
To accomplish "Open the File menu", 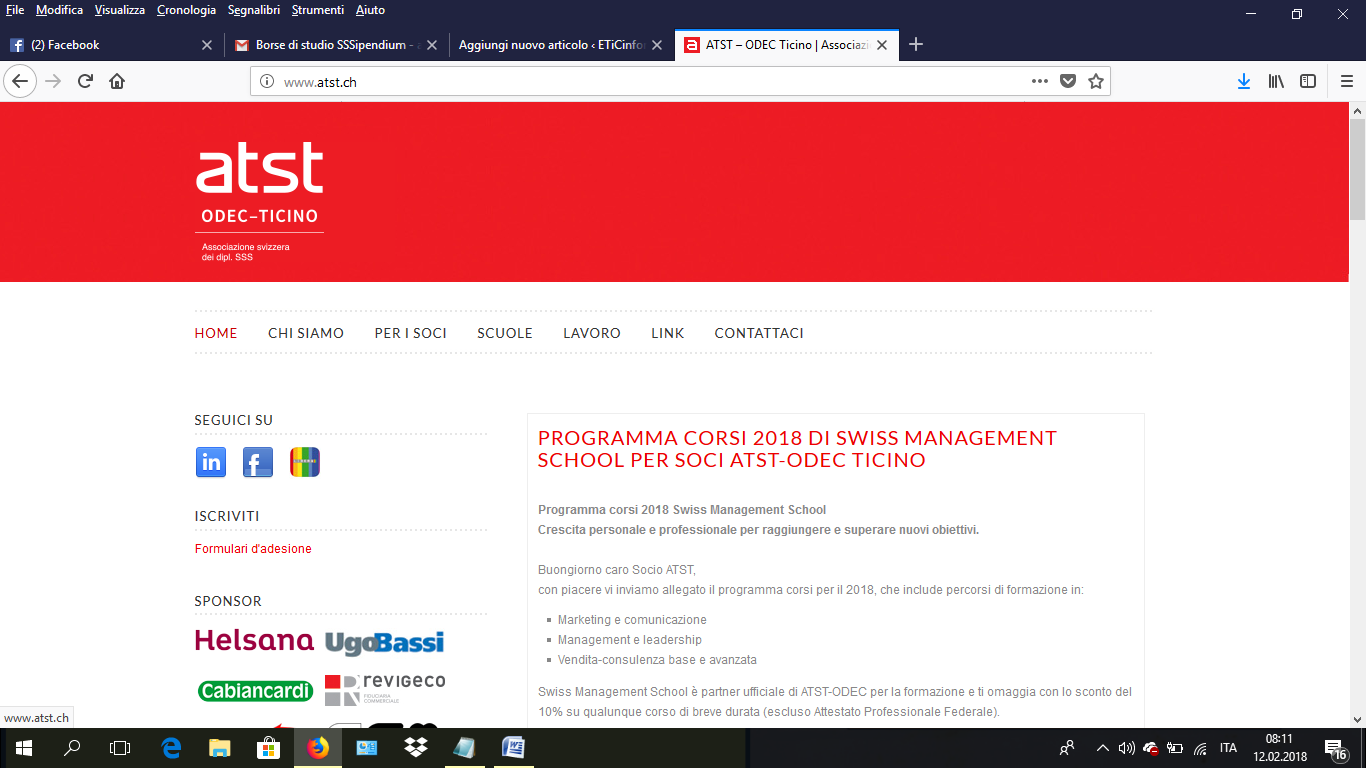I will 15,10.
